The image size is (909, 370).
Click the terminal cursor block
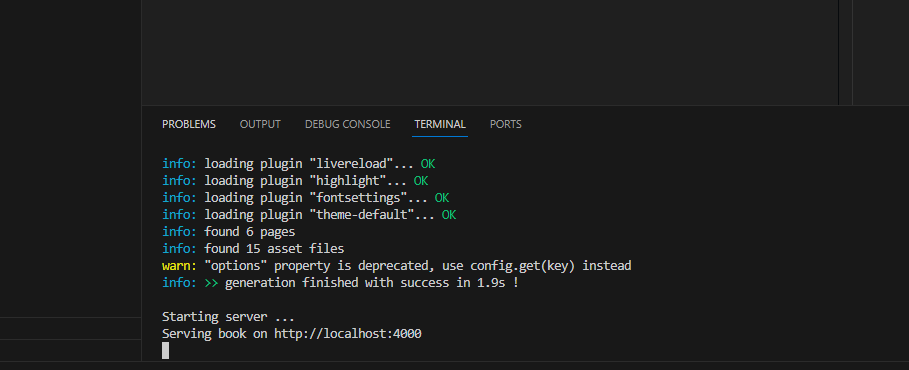point(165,351)
